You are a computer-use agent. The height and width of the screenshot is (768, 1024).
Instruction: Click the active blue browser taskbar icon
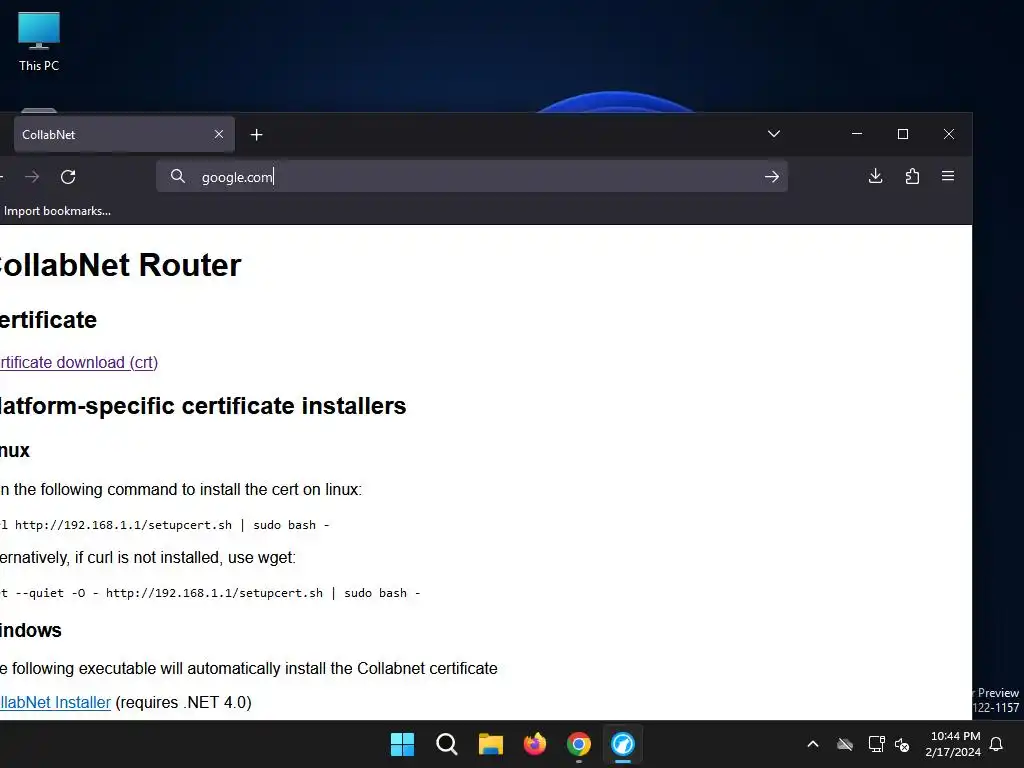[623, 744]
